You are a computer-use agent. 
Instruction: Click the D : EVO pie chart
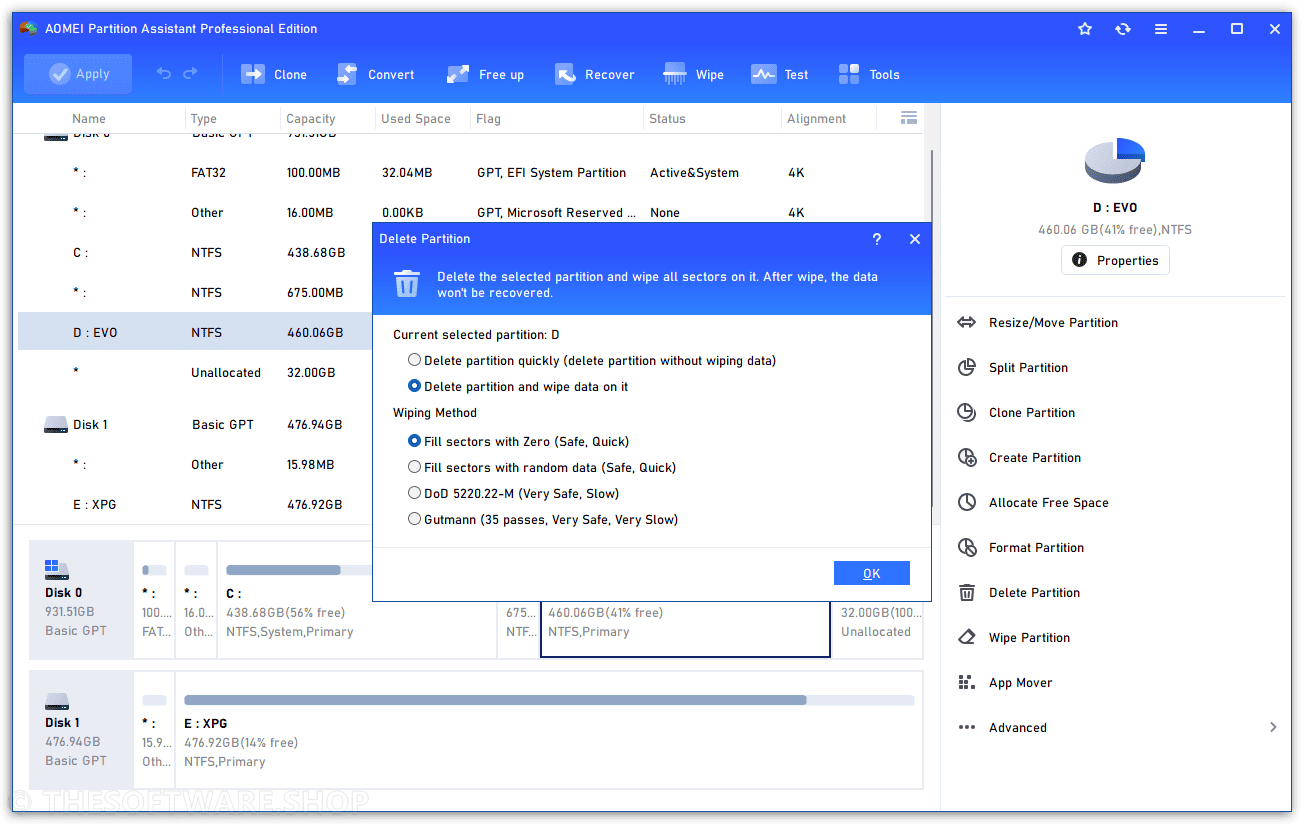click(x=1115, y=160)
